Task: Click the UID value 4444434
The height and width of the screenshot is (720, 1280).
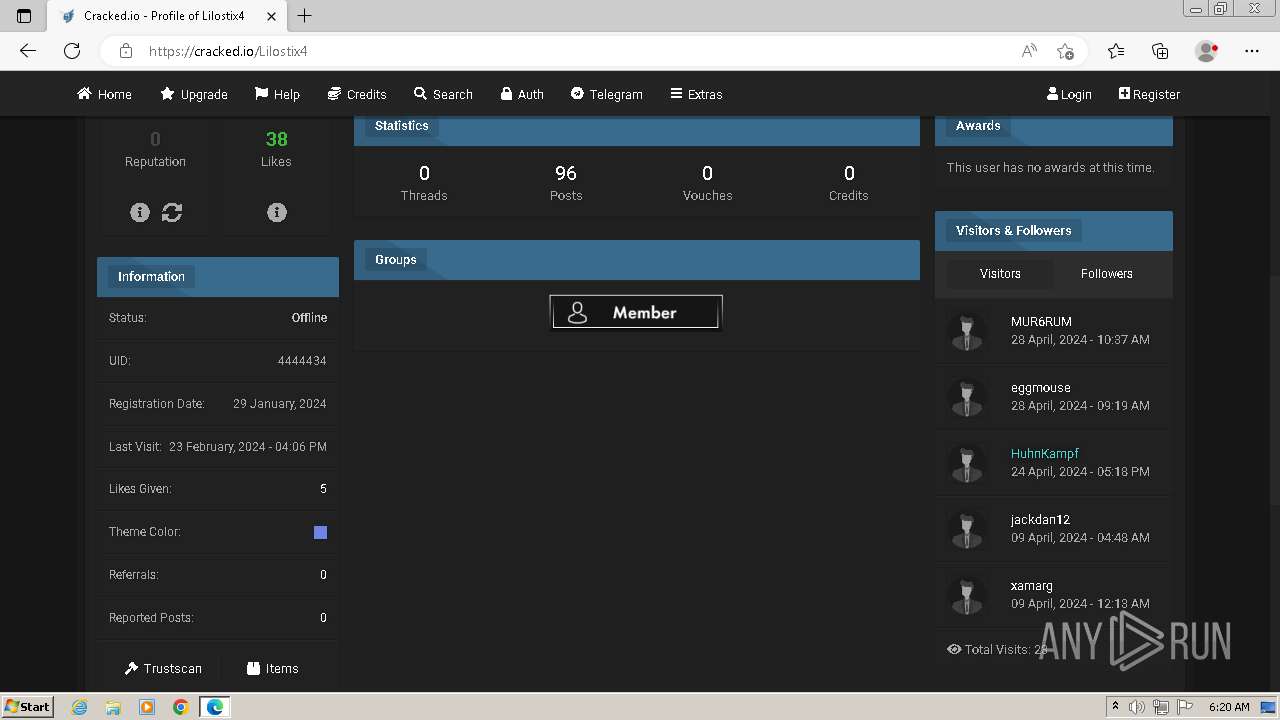Action: click(x=302, y=361)
